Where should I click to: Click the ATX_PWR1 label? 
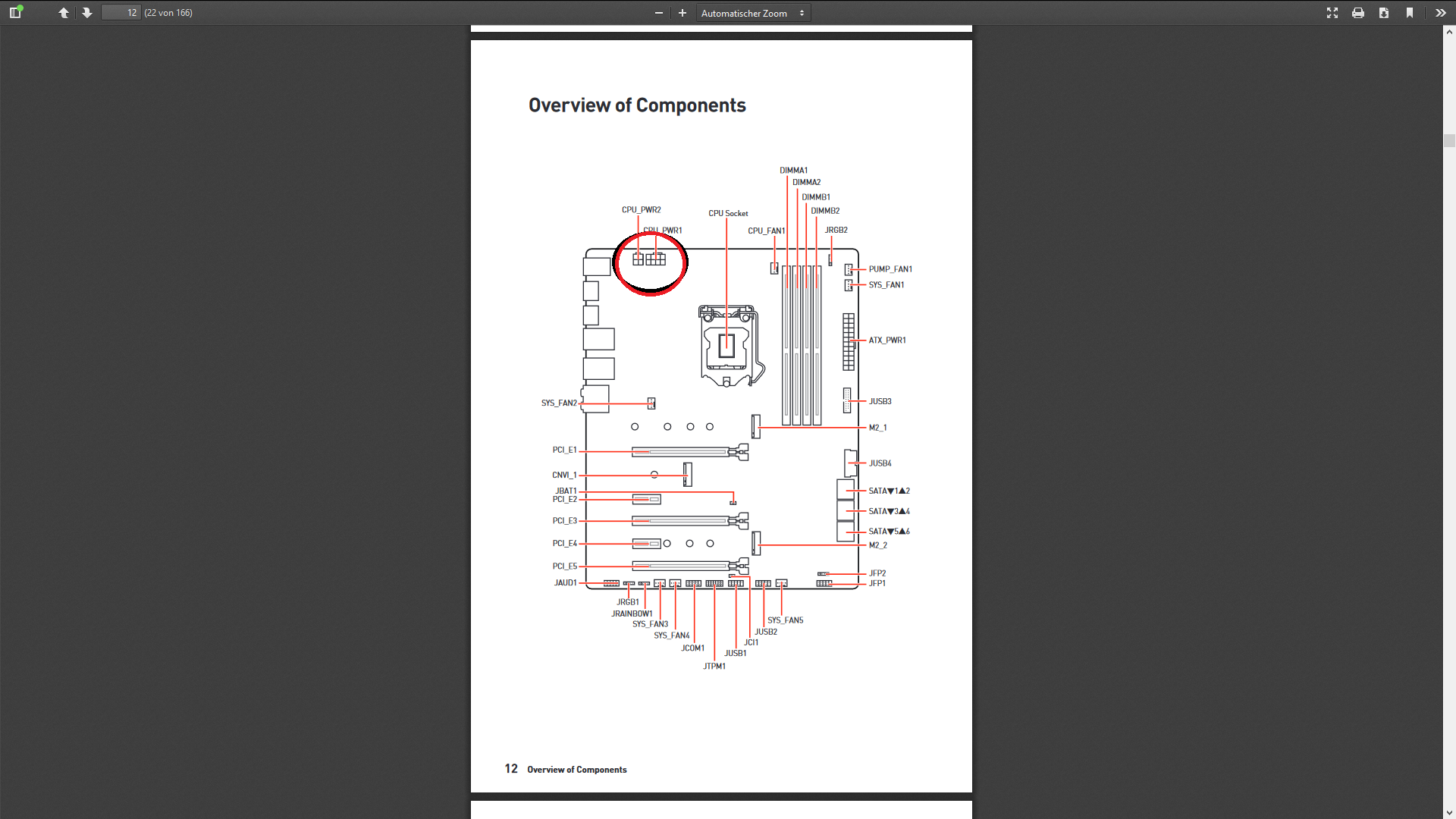[x=887, y=340]
